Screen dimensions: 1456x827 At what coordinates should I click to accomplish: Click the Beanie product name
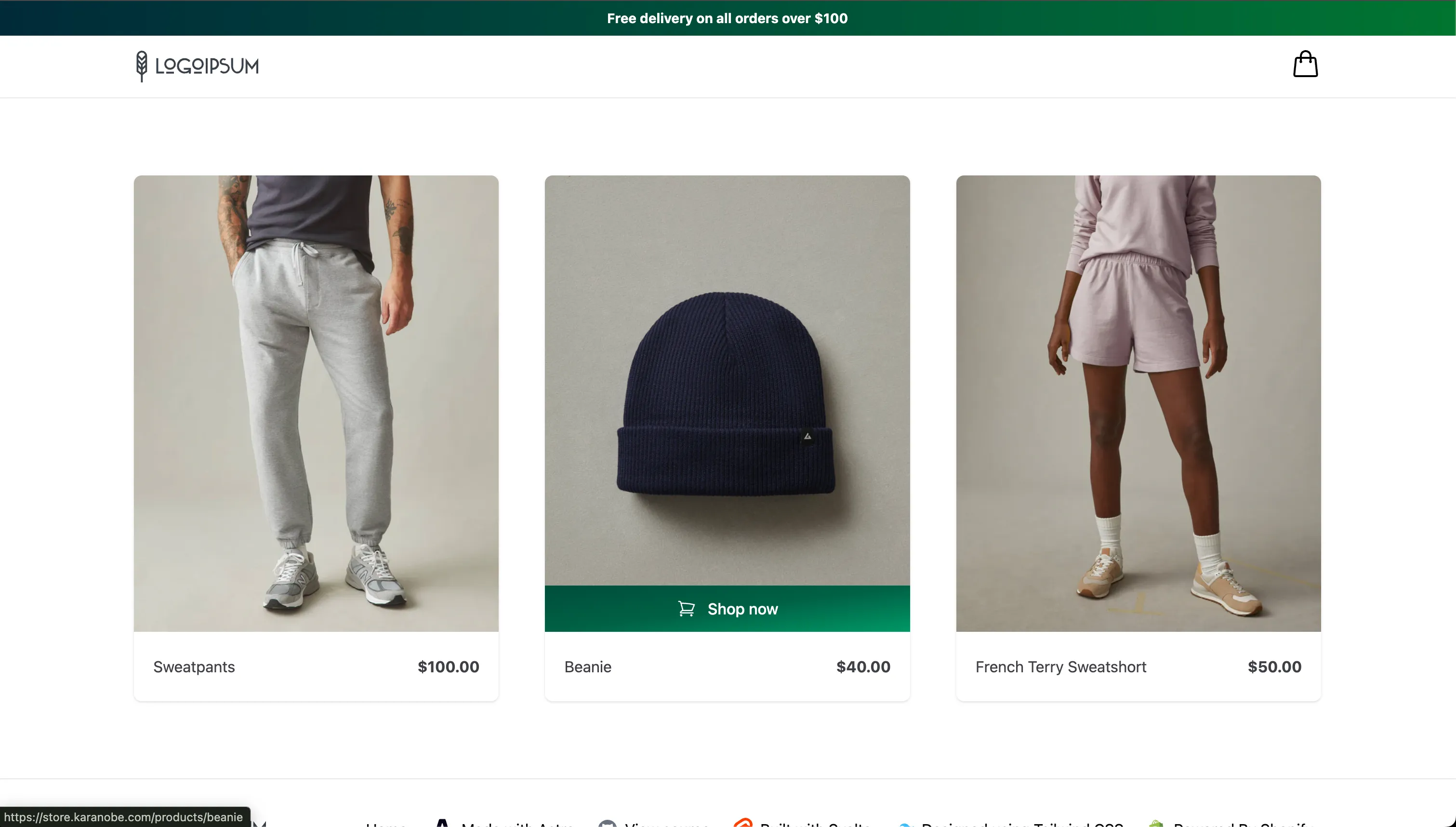coord(587,667)
